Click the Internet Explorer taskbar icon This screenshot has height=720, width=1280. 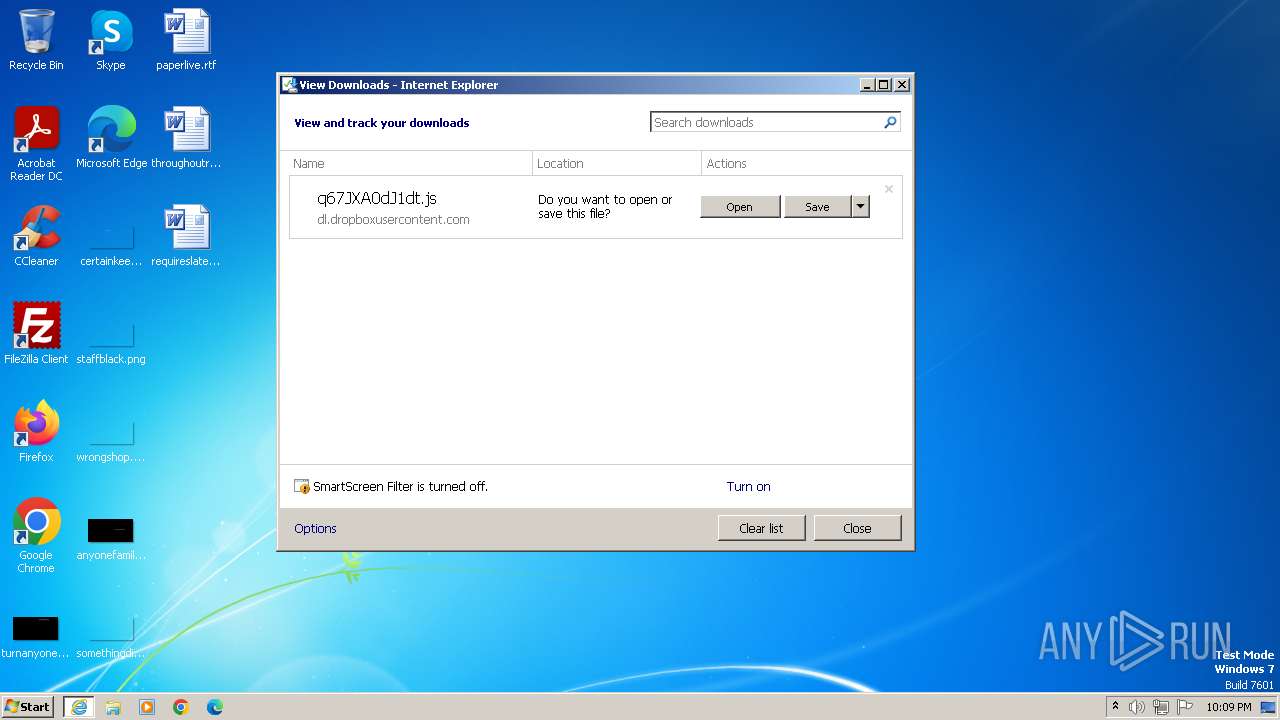79,707
